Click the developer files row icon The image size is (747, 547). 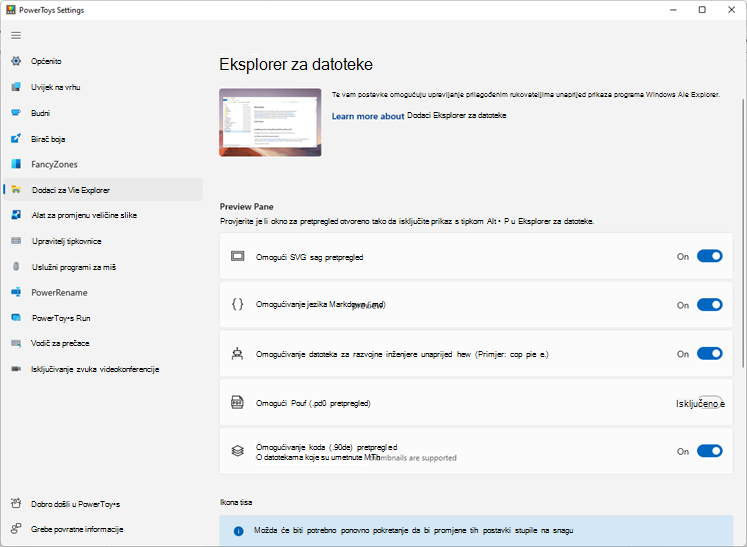pos(237,354)
